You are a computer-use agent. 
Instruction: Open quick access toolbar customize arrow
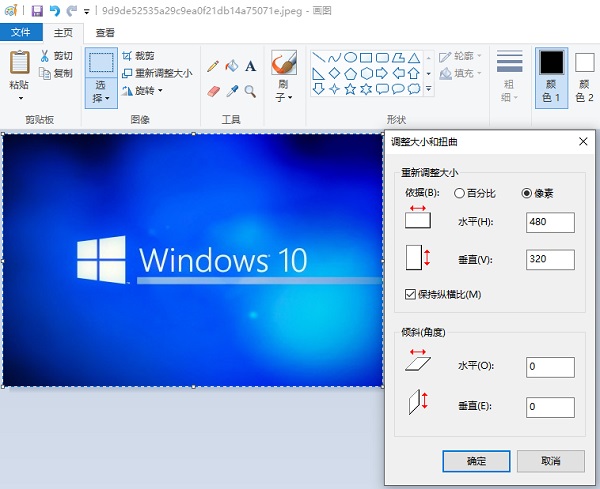(86, 12)
